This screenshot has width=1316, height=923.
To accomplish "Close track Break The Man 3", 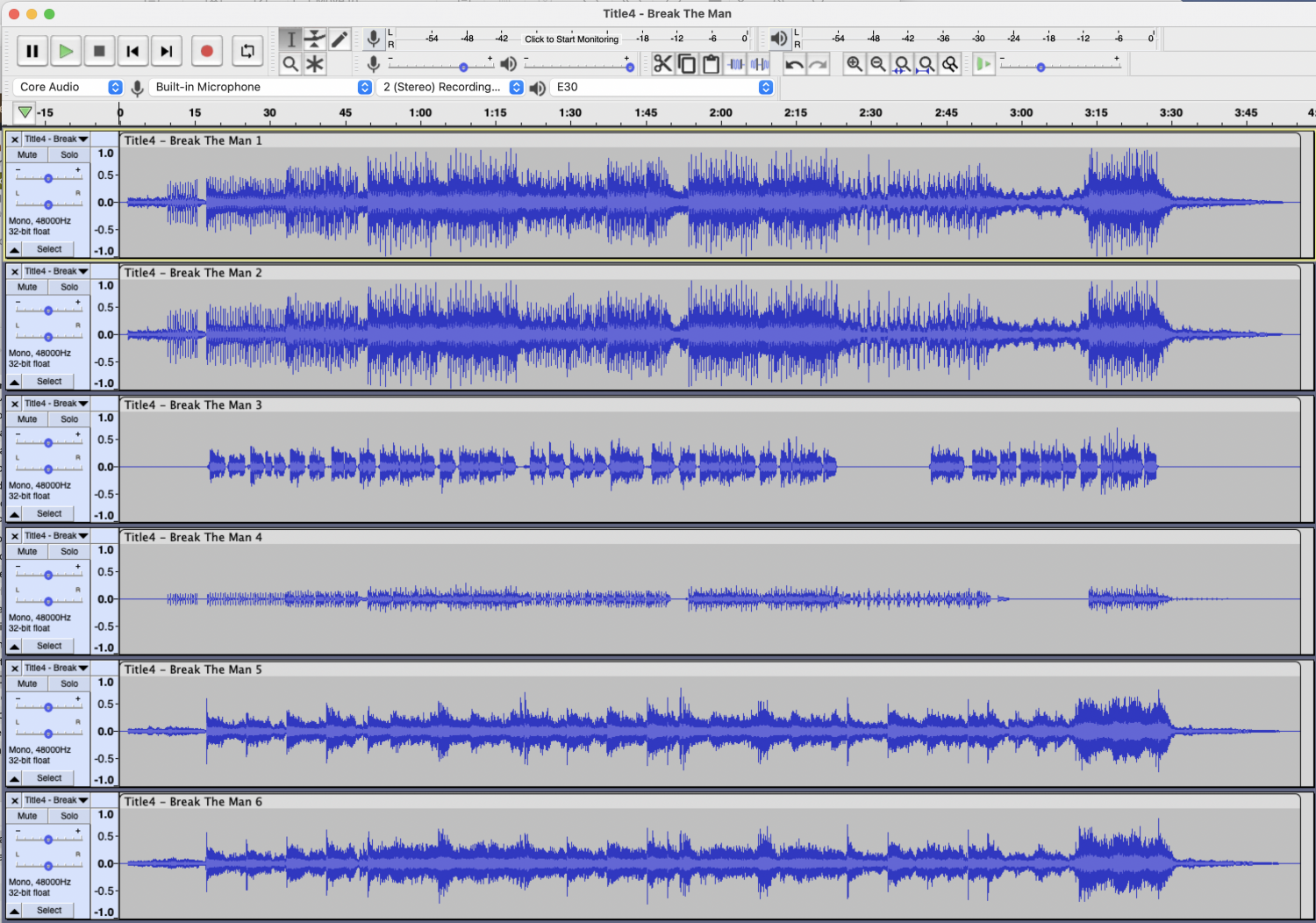I will click(14, 404).
